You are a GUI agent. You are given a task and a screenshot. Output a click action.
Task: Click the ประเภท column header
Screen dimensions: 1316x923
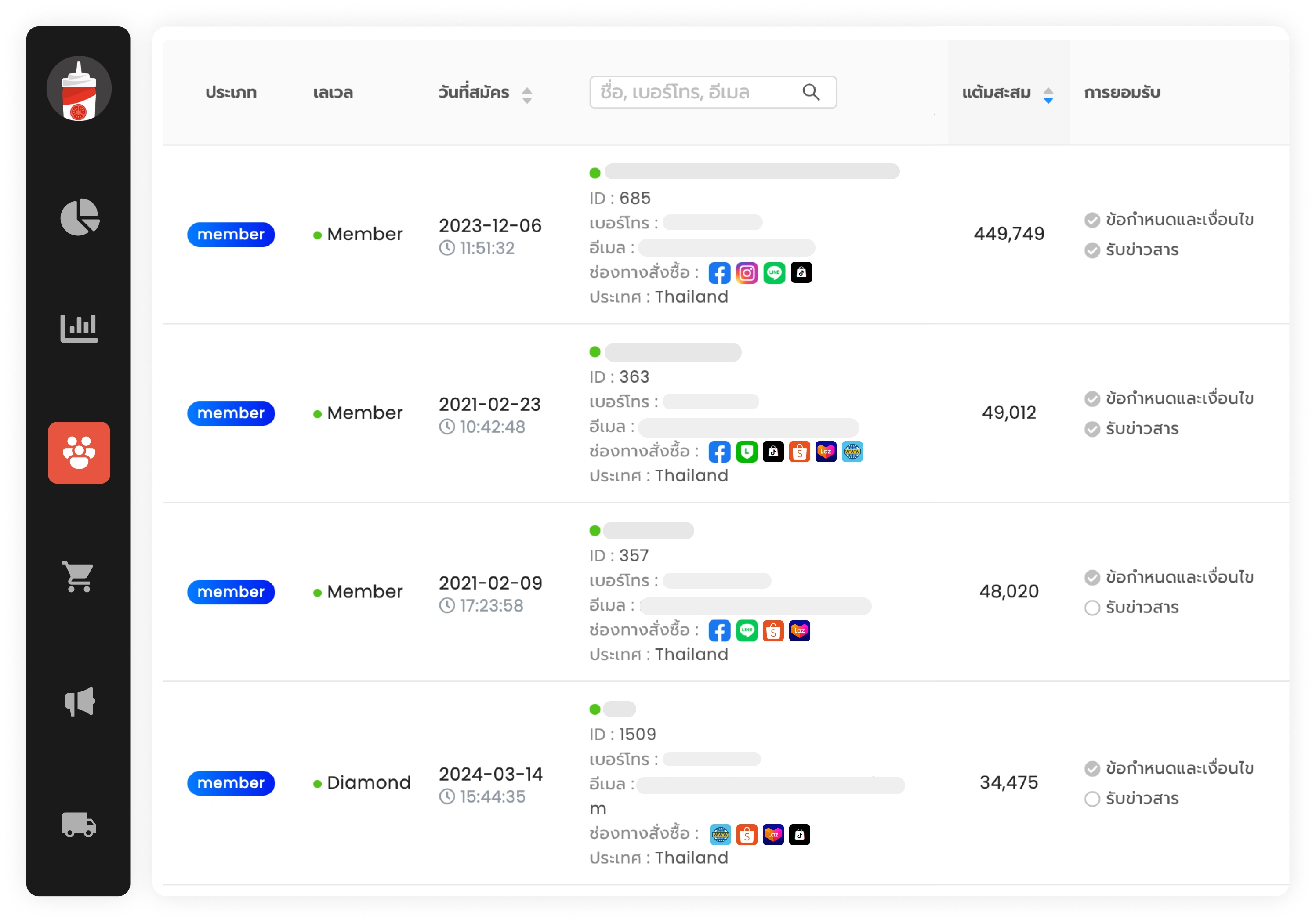click(x=231, y=92)
